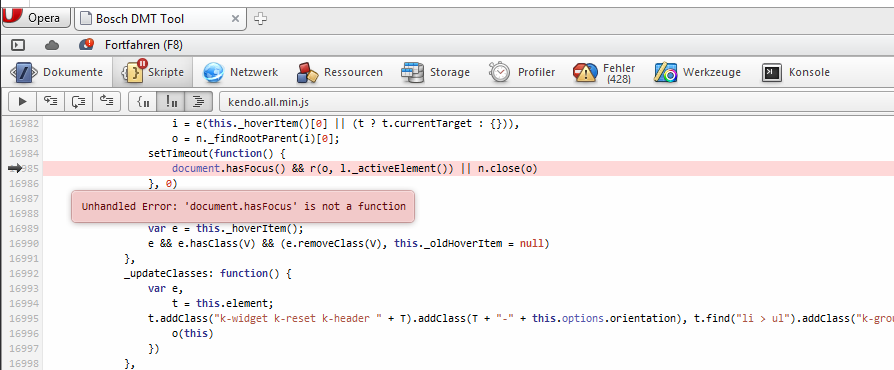The width and height of the screenshot is (894, 370).
Task: Close the Bosch DMT Tool tab
Action: [235, 19]
